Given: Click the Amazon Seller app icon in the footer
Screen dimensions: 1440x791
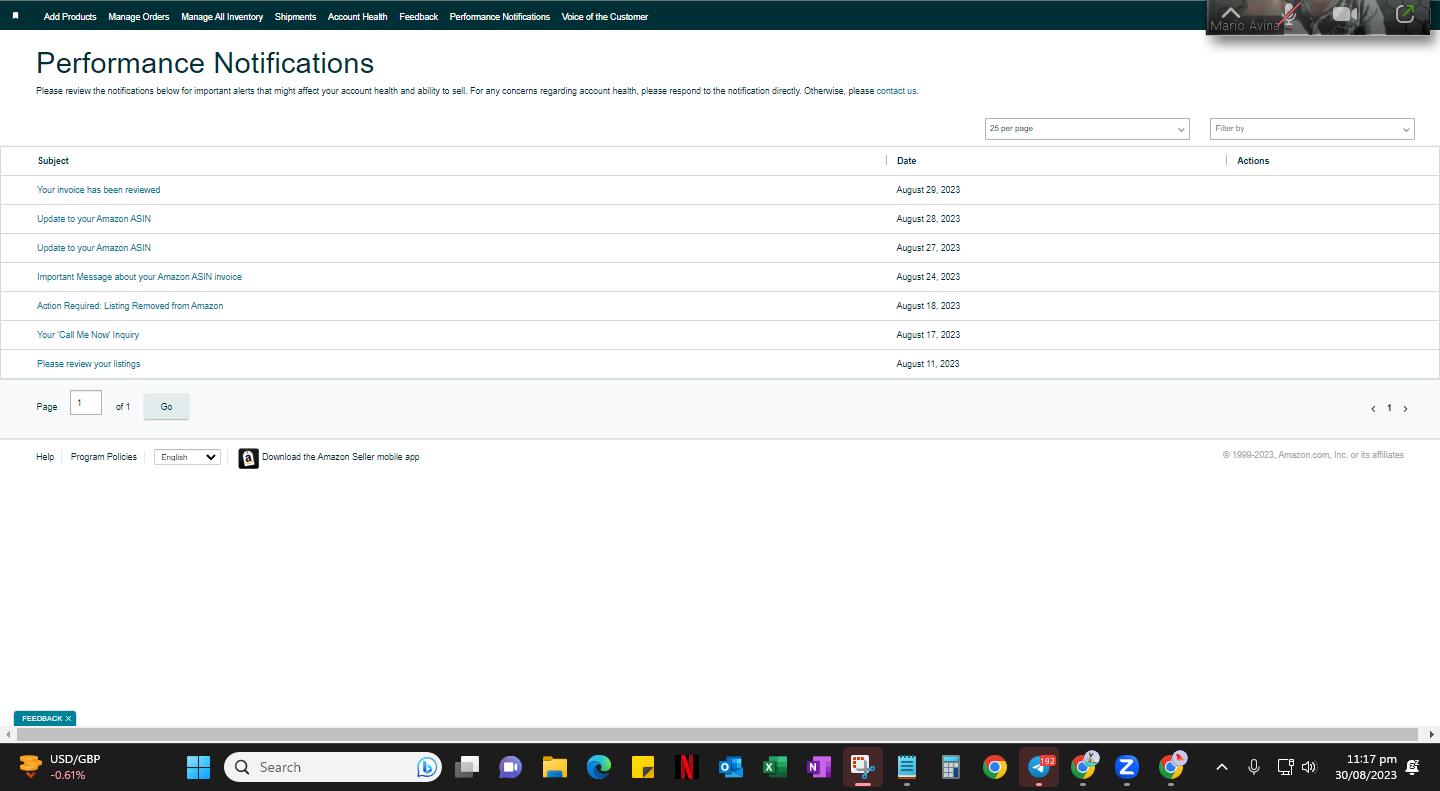Looking at the screenshot, I should pos(248,457).
